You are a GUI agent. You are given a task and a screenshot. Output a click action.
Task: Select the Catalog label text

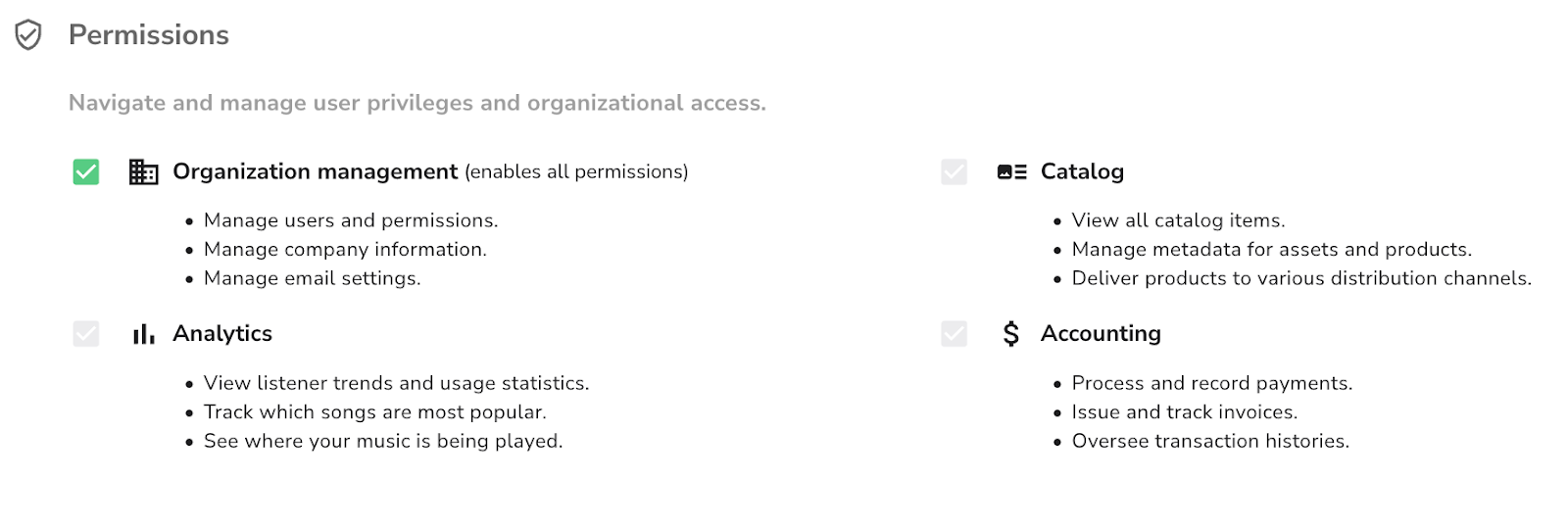click(x=1082, y=171)
